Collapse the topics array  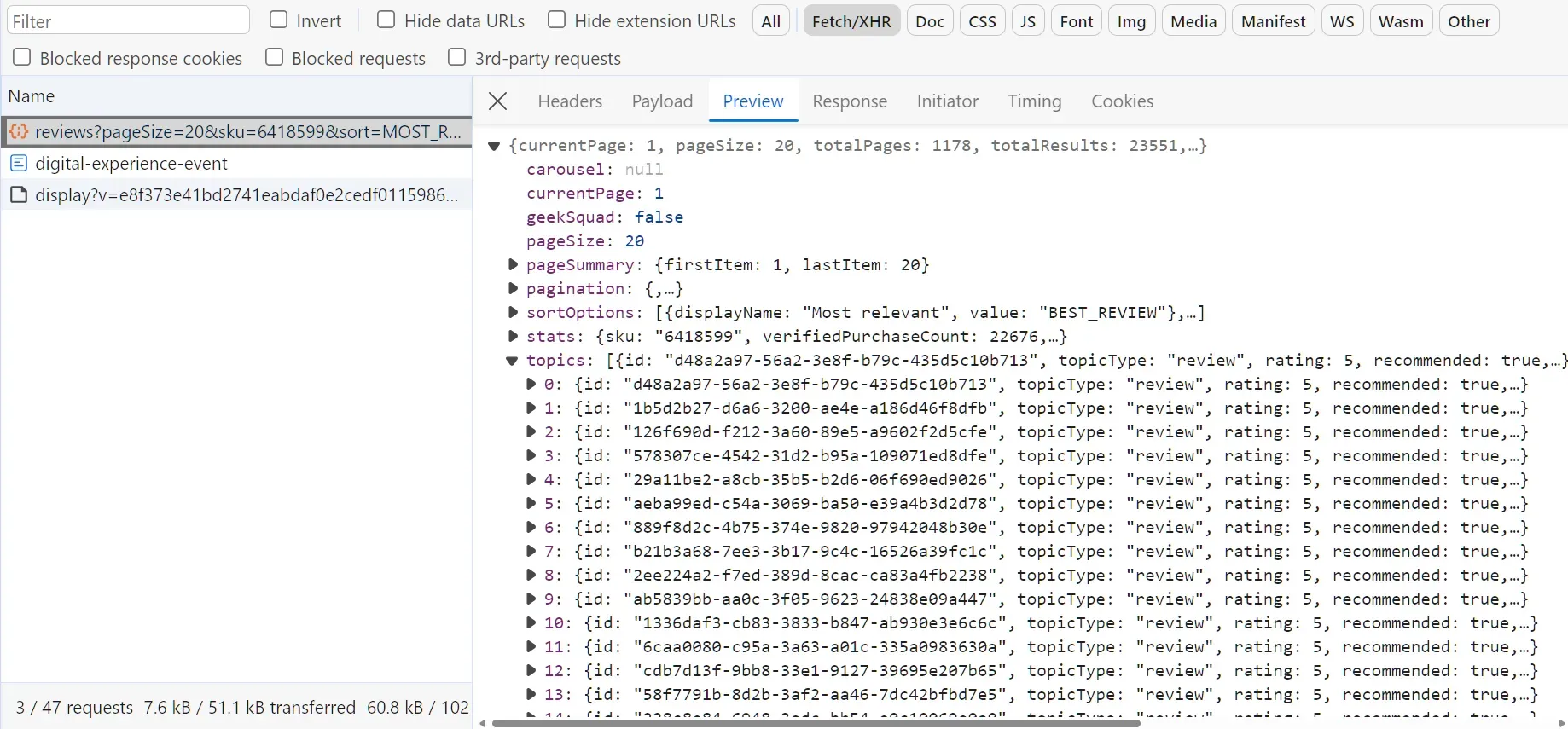[512, 361]
